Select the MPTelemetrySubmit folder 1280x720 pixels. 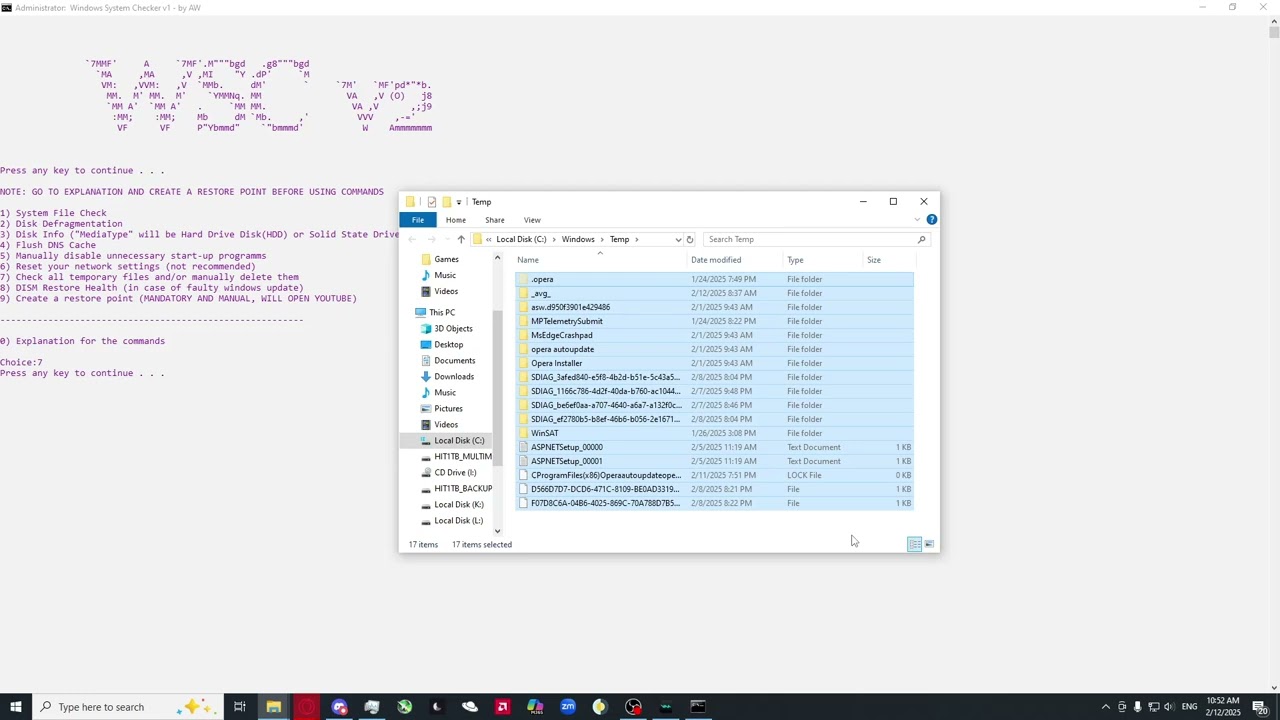(567, 321)
